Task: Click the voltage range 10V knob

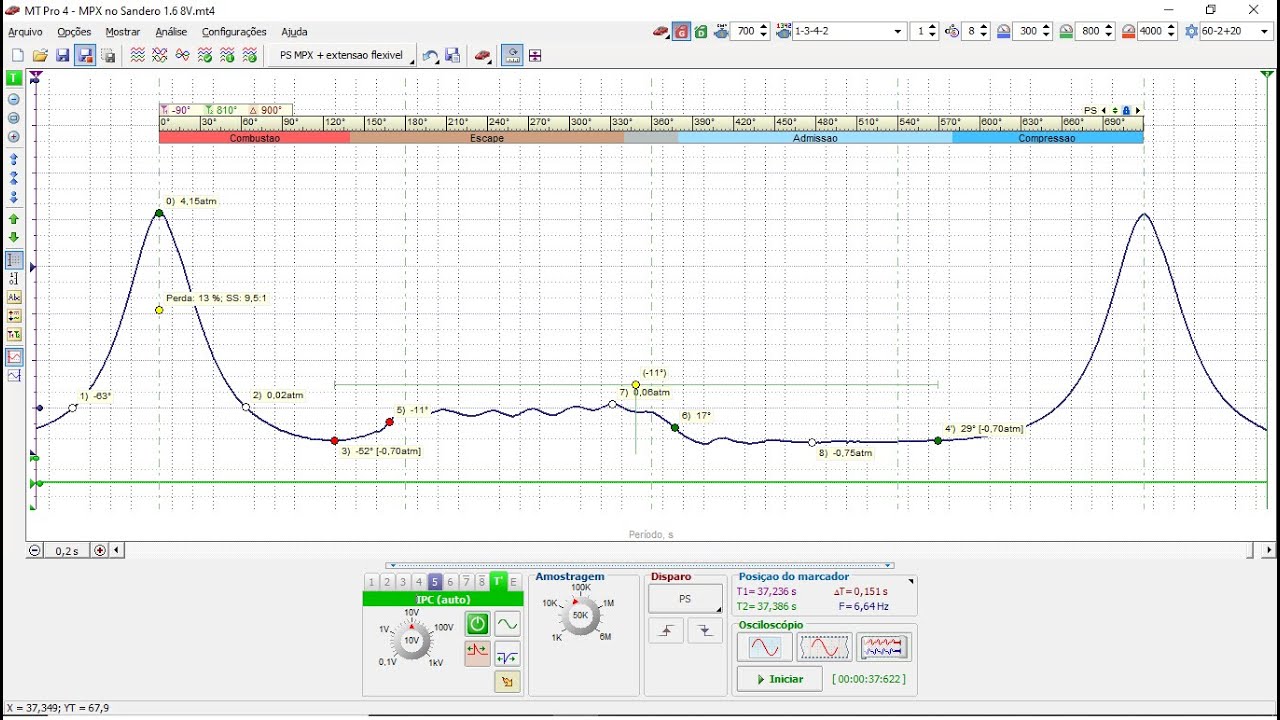Action: pos(411,640)
